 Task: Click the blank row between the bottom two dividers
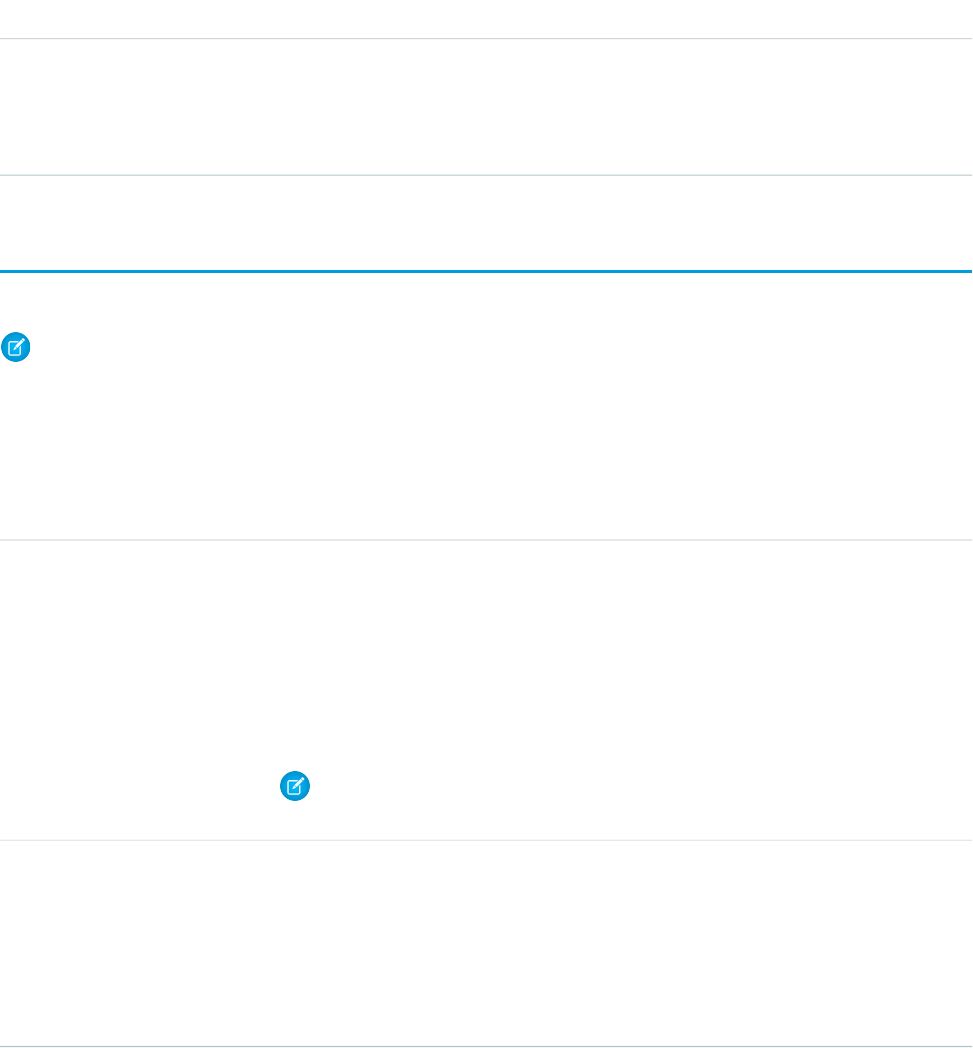click(x=486, y=943)
